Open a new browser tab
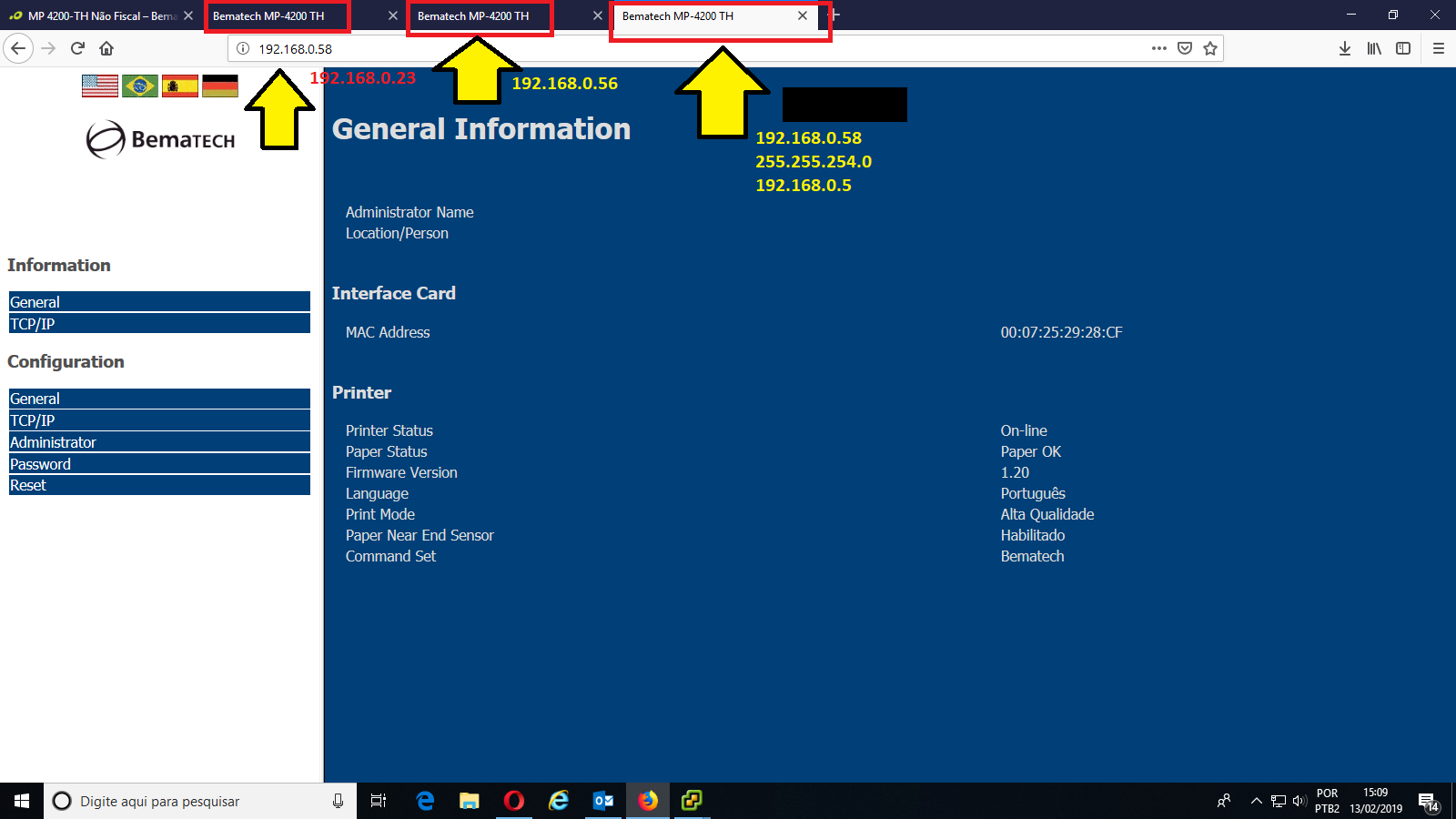This screenshot has height=819, width=1456. (834, 15)
